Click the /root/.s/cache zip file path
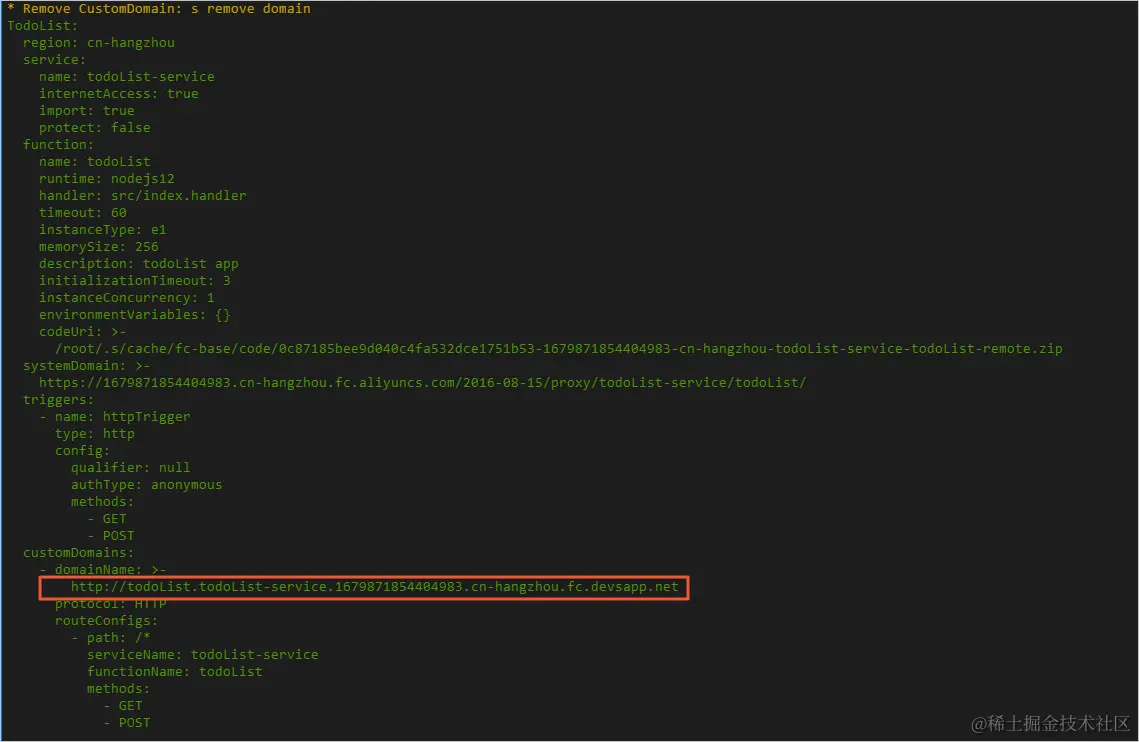 [x=559, y=348]
